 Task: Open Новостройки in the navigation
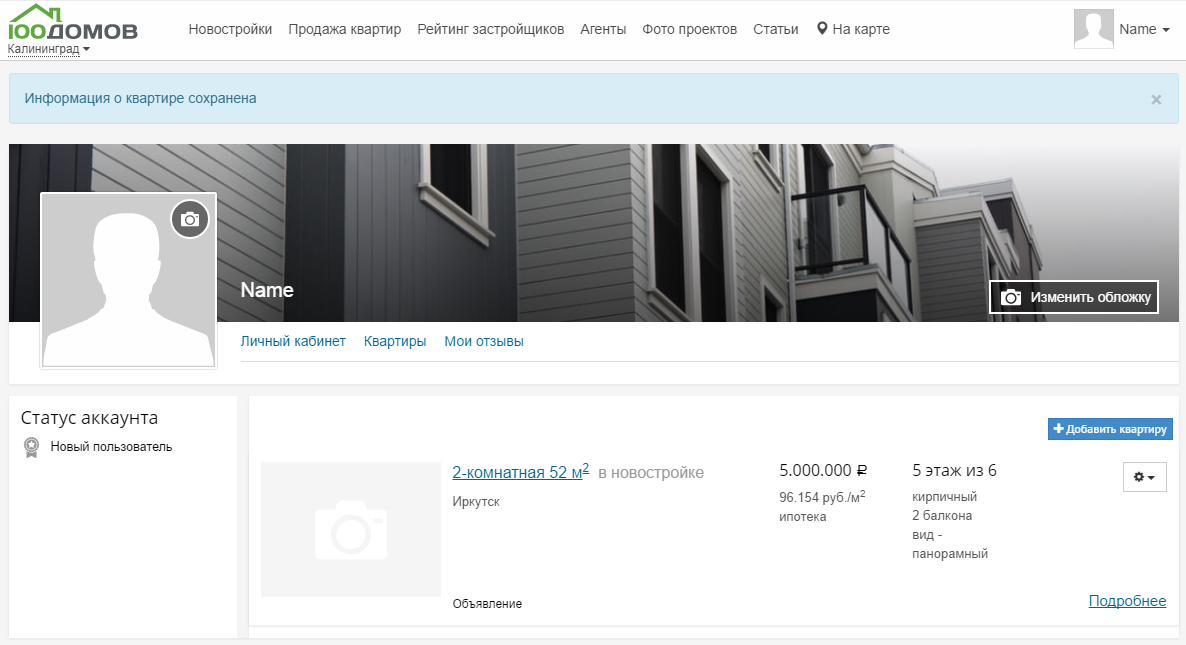pos(230,29)
